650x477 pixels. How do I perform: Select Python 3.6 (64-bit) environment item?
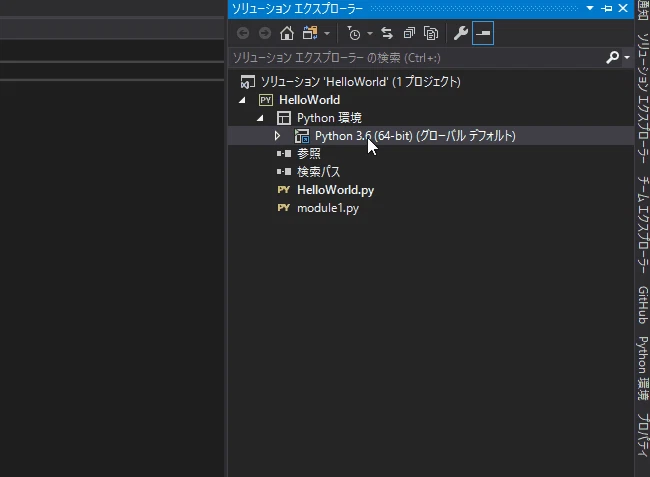click(415, 136)
